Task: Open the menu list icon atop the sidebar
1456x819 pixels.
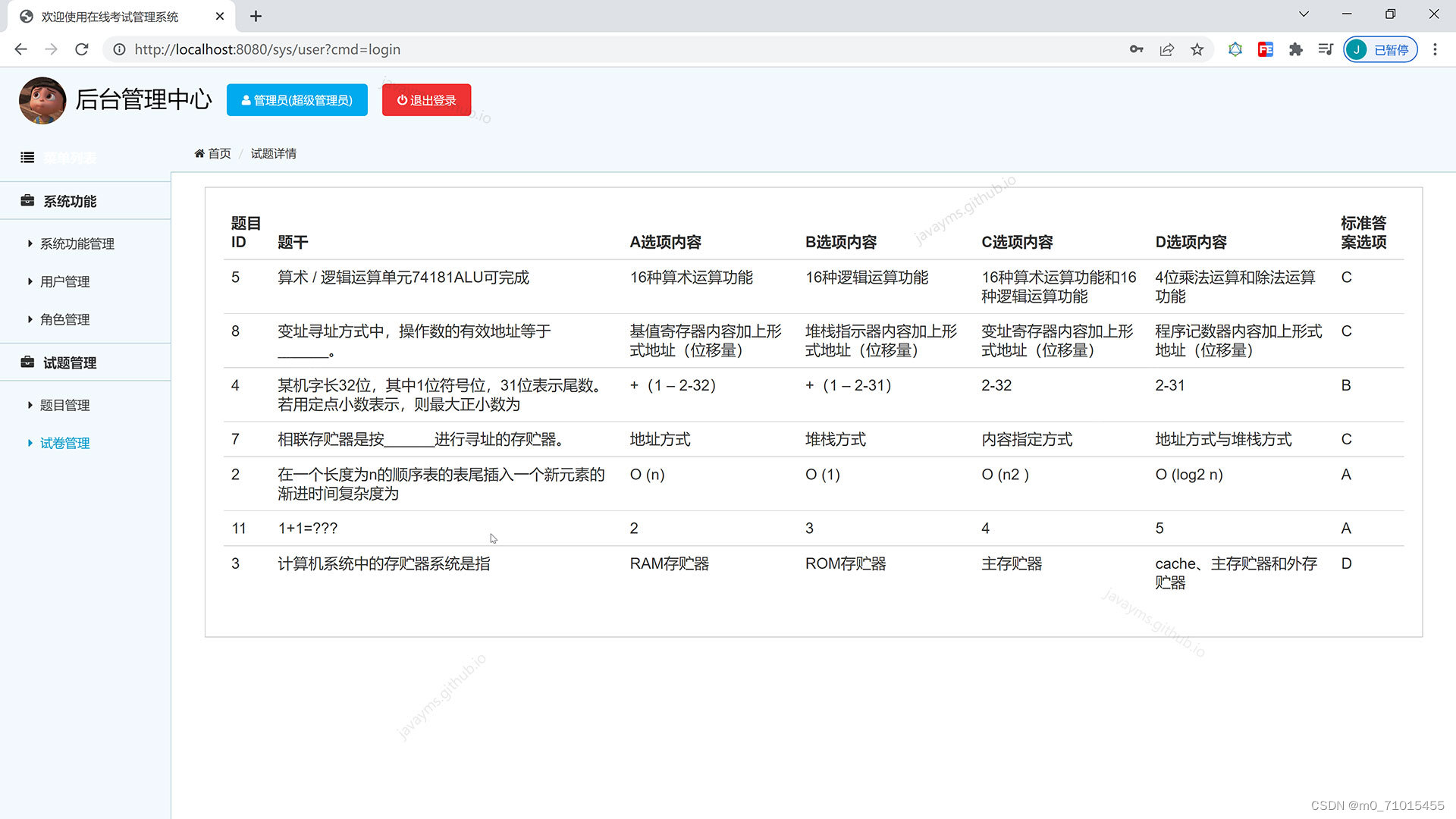Action: coord(27,157)
